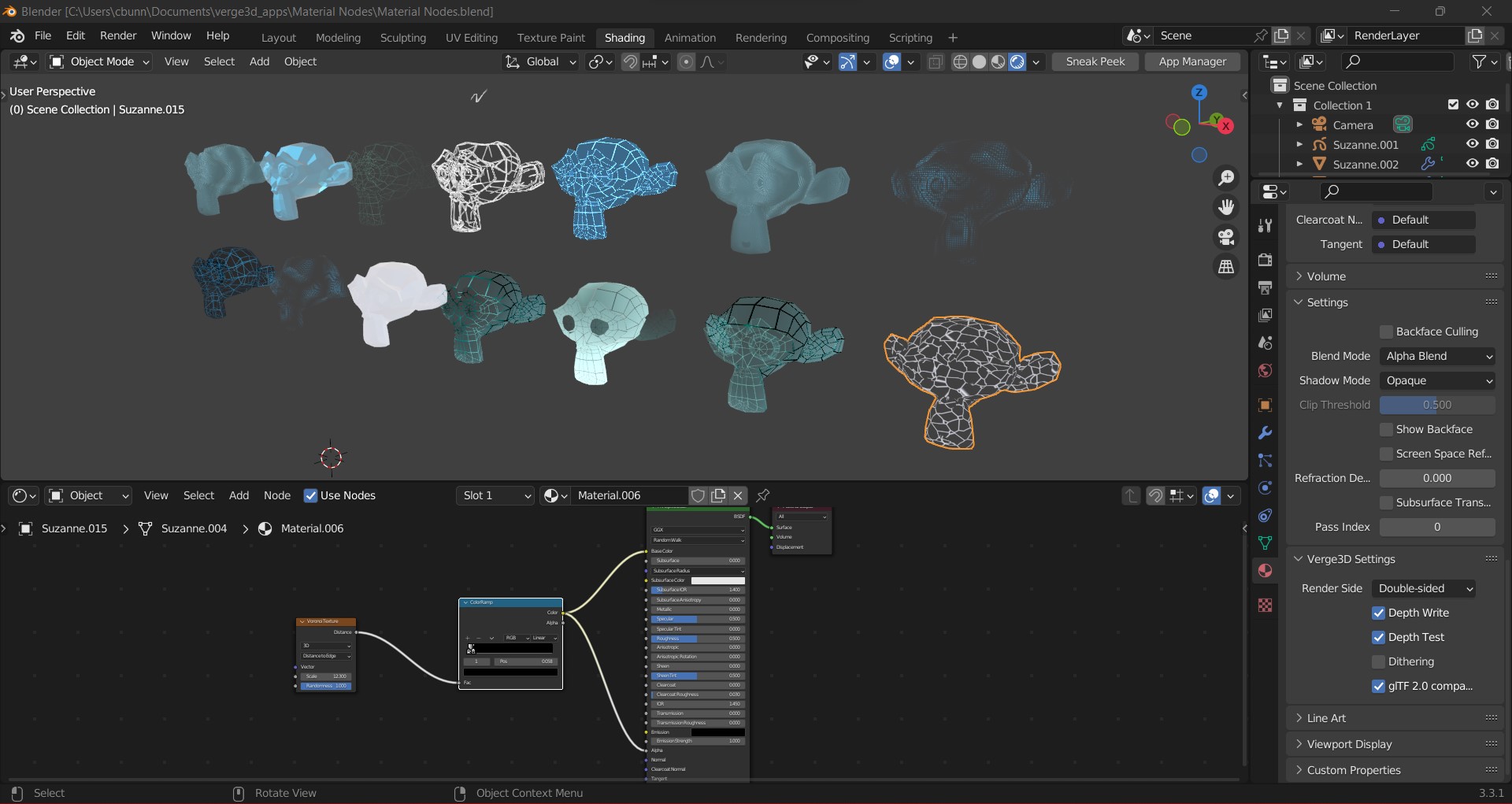The width and height of the screenshot is (1512, 804).
Task: Click the fake user shield icon
Action: point(698,495)
